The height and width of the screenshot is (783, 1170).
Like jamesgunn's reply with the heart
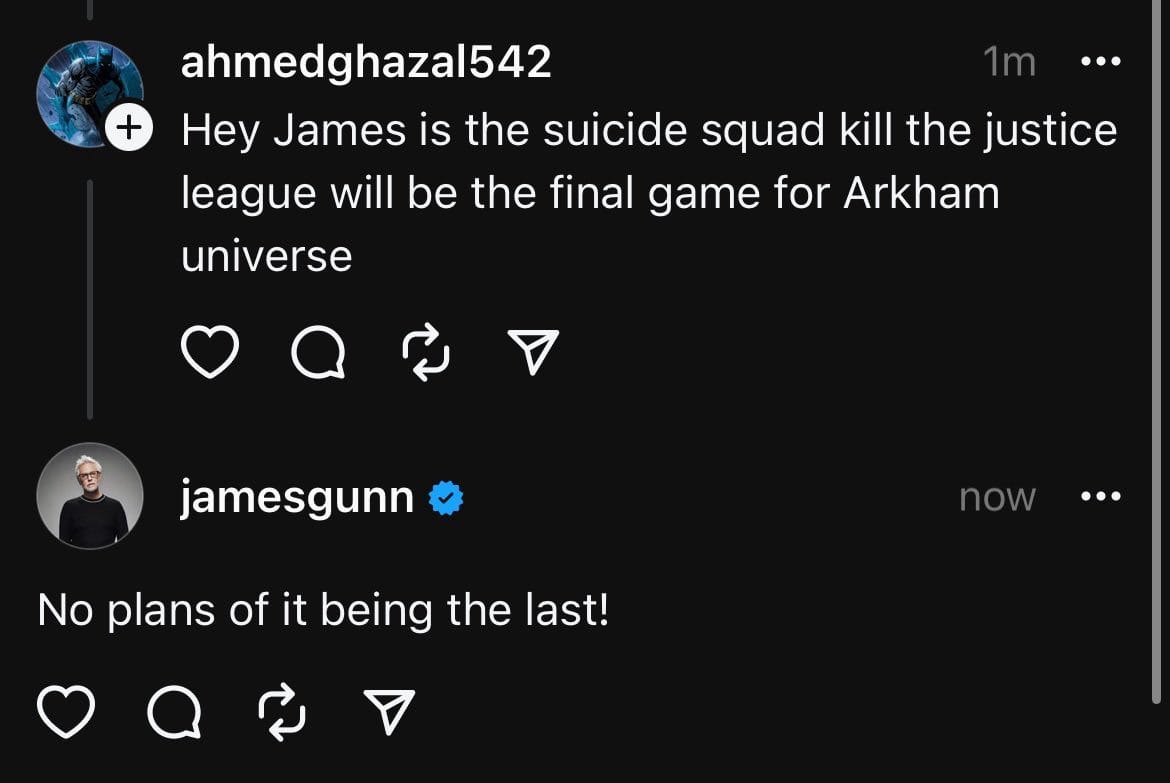(66, 713)
